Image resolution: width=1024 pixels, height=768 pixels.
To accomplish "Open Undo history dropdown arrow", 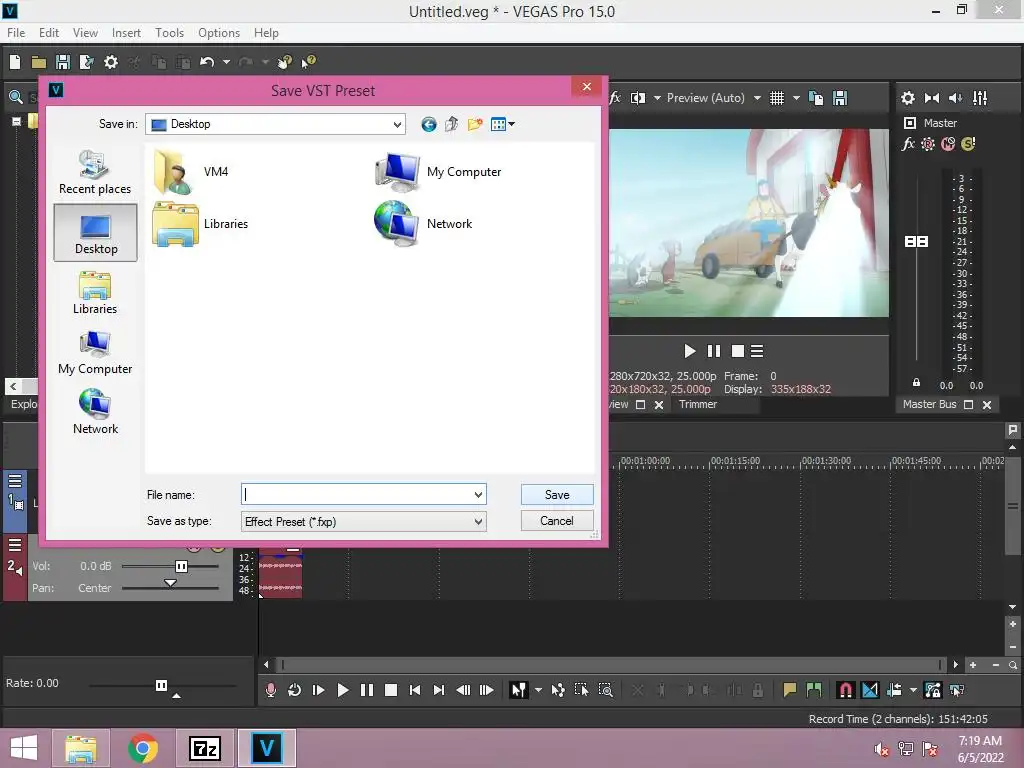I will [226, 62].
